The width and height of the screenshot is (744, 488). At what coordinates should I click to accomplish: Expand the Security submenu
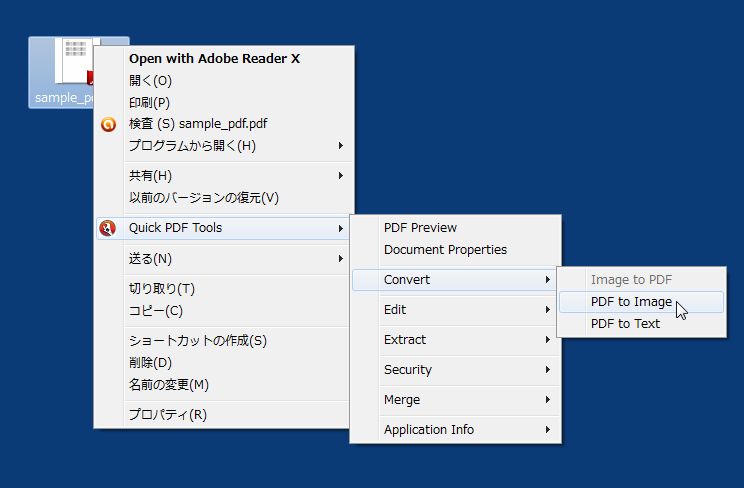(456, 370)
